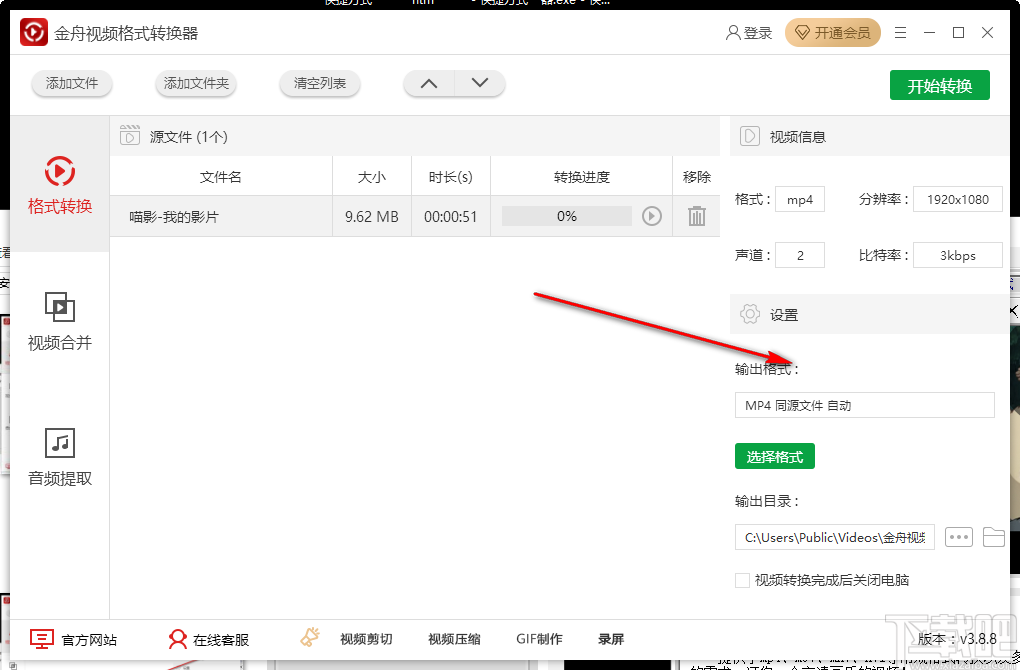Click the move-down chevron button
Screen dimensions: 1020x670
click(x=480, y=84)
